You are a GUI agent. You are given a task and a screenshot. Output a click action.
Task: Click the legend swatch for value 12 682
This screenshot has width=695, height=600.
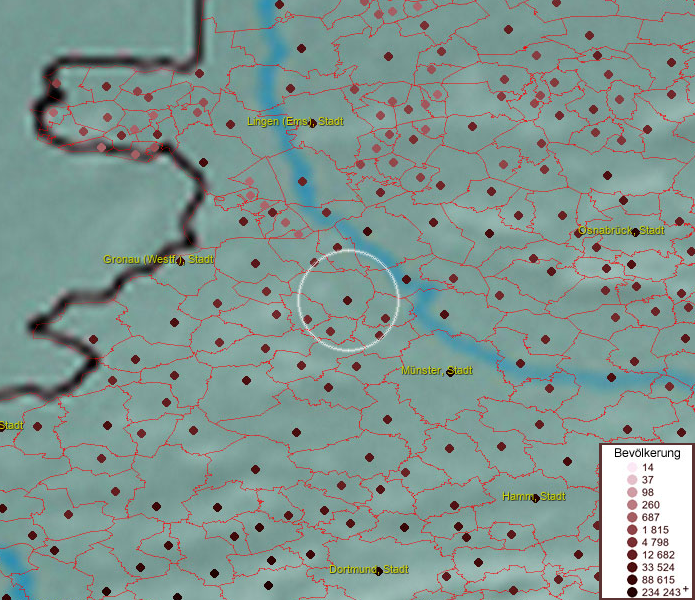pos(632,555)
